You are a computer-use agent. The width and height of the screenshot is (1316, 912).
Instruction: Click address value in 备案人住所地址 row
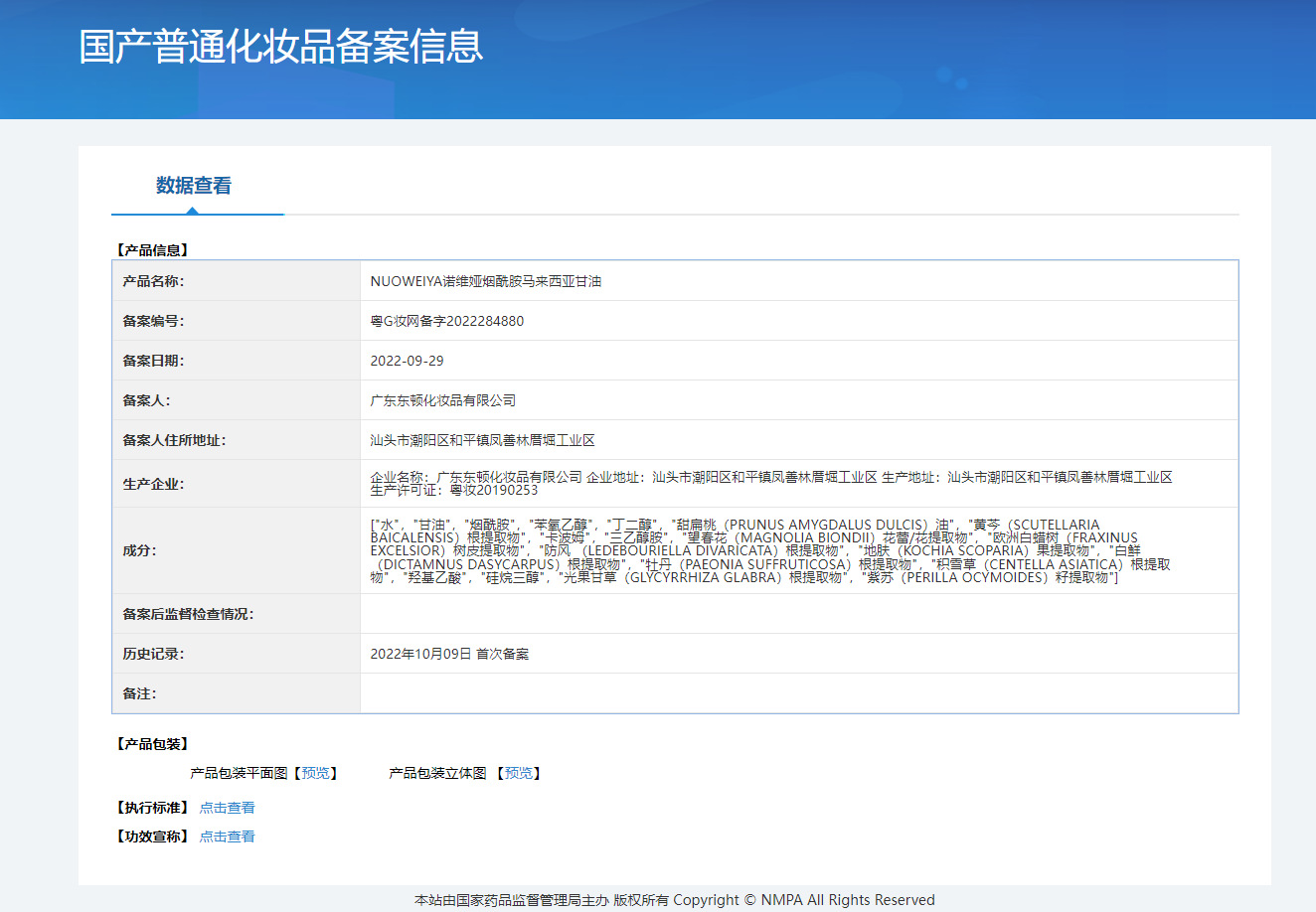pos(482,440)
